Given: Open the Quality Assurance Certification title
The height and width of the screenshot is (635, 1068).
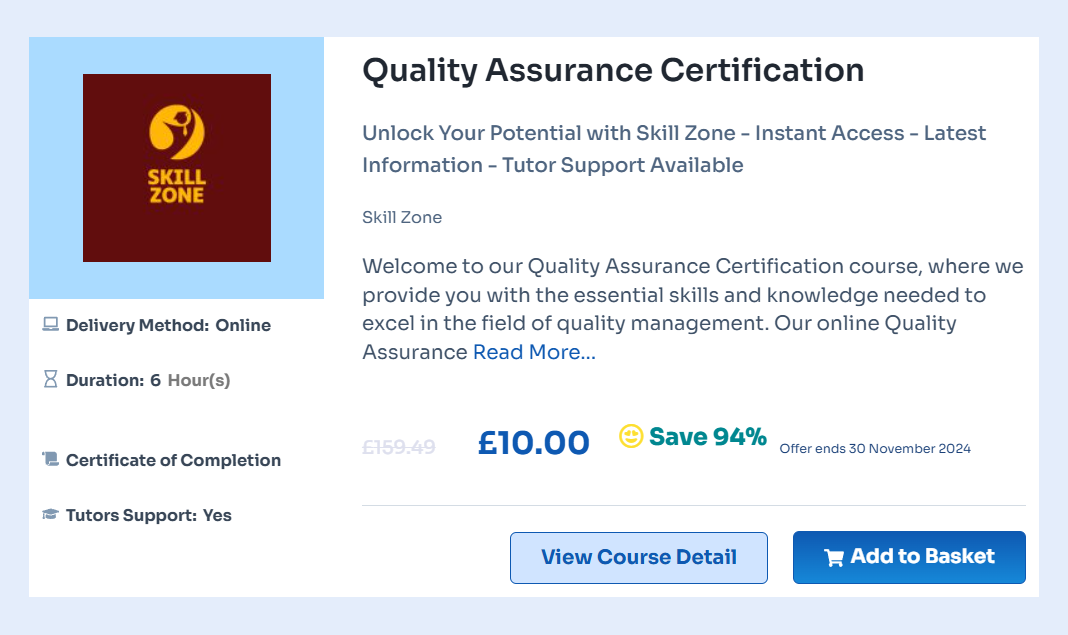Looking at the screenshot, I should coord(613,71).
